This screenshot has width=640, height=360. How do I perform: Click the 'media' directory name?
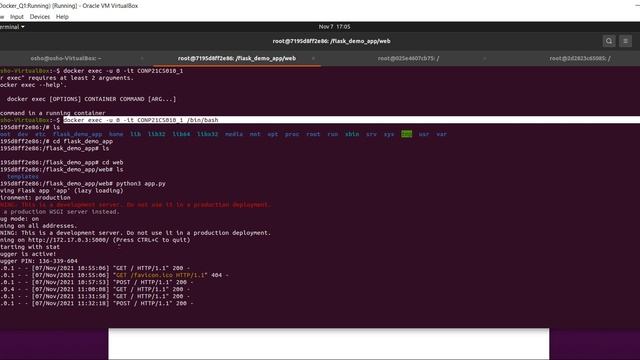[x=234, y=134]
